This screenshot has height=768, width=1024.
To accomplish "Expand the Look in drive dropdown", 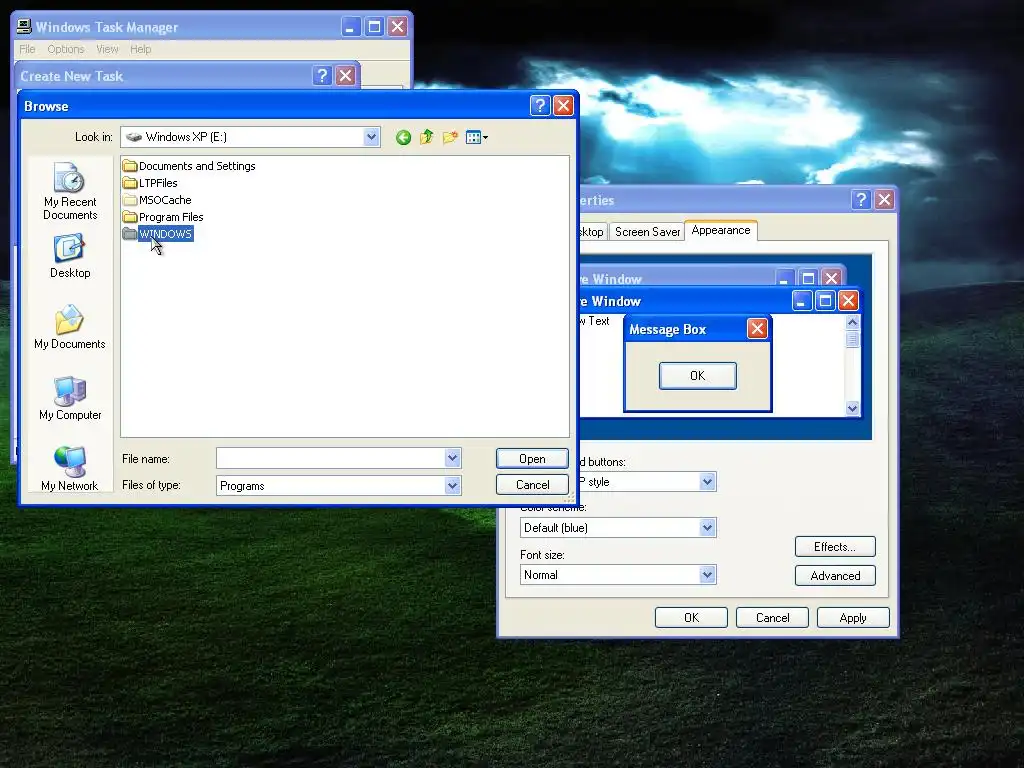I will [371, 137].
